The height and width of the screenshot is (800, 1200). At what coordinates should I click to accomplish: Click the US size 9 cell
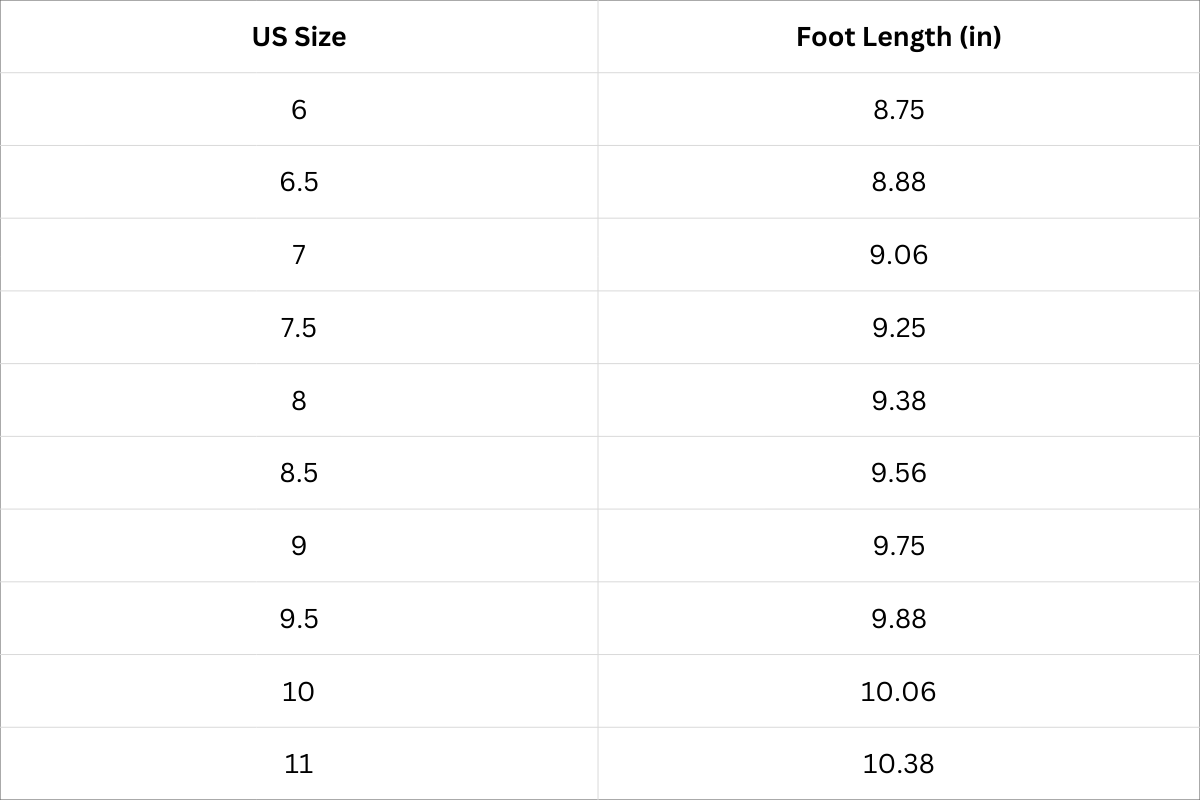click(299, 546)
